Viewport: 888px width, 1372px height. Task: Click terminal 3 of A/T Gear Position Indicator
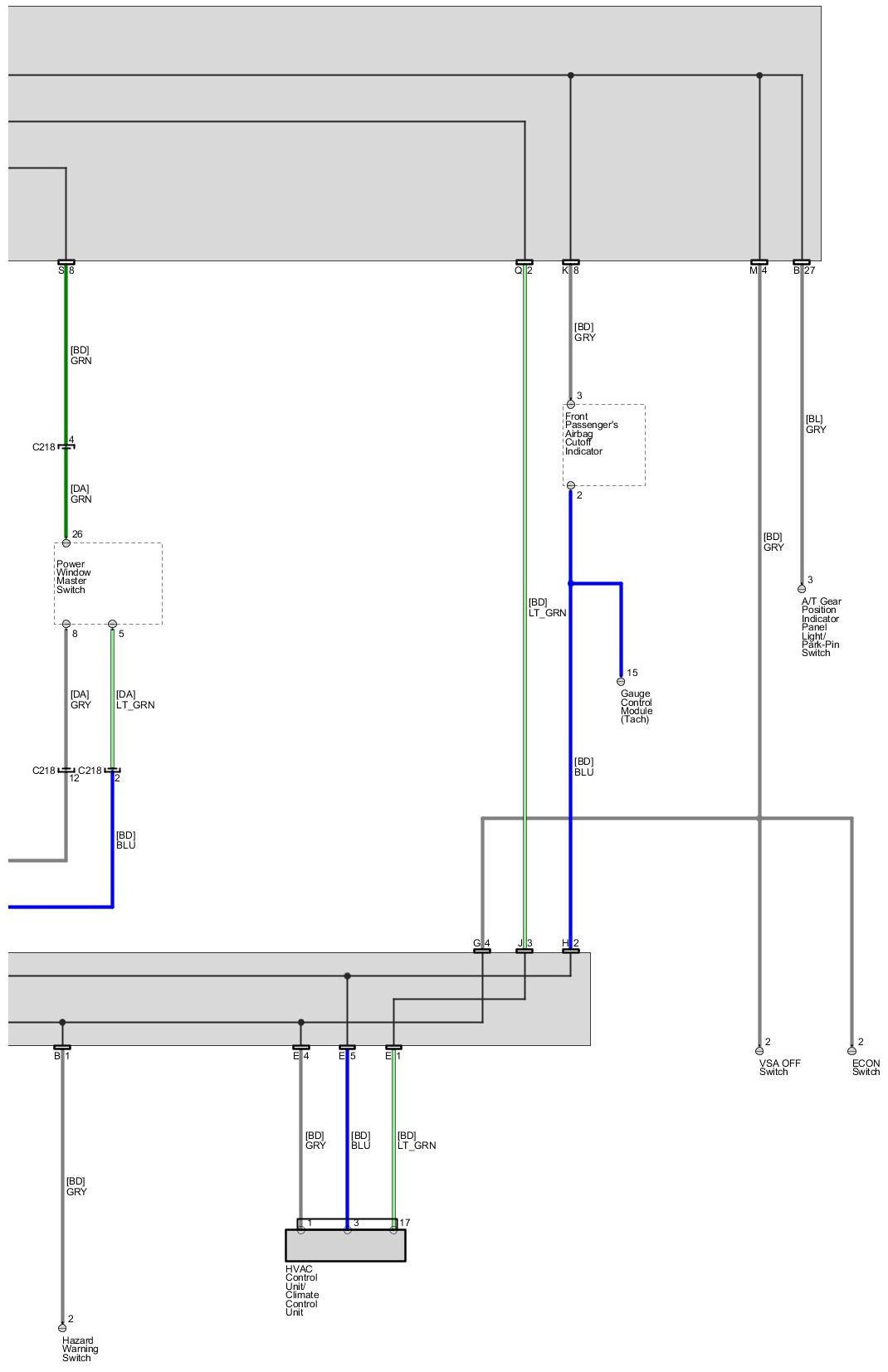[x=802, y=589]
